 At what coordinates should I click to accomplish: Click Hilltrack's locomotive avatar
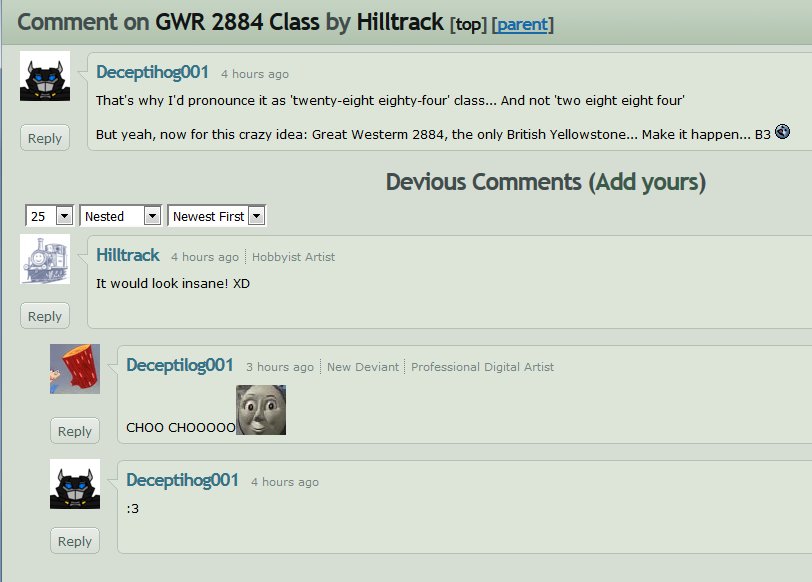45,259
